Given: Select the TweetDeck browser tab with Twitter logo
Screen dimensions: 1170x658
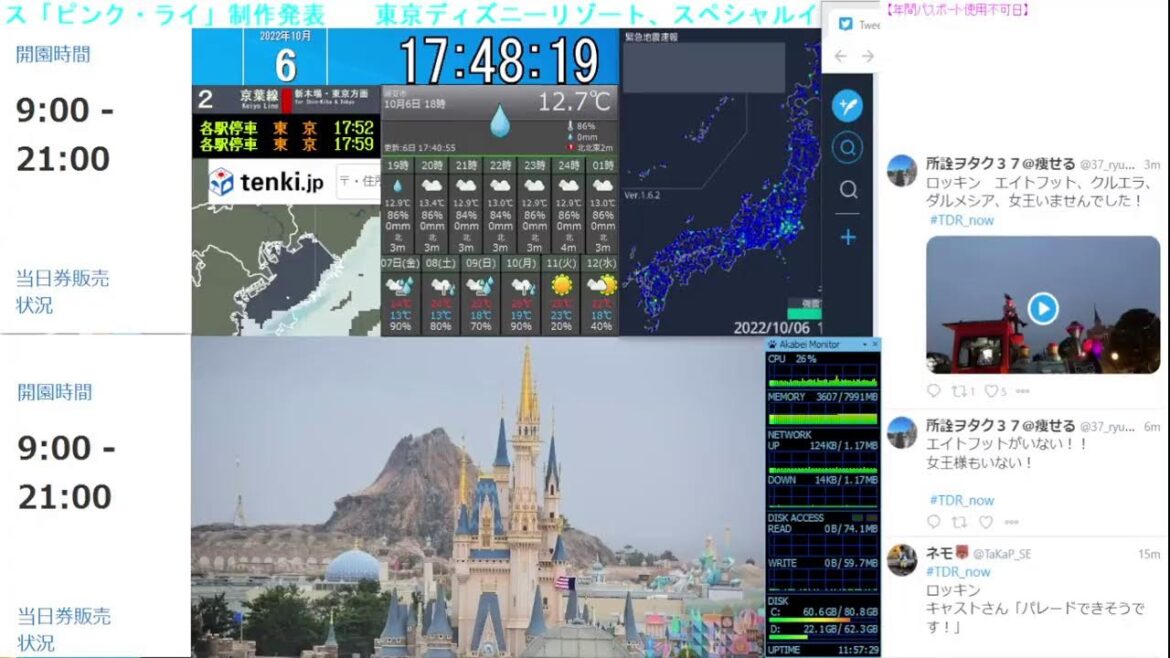Looking at the screenshot, I should [855, 24].
